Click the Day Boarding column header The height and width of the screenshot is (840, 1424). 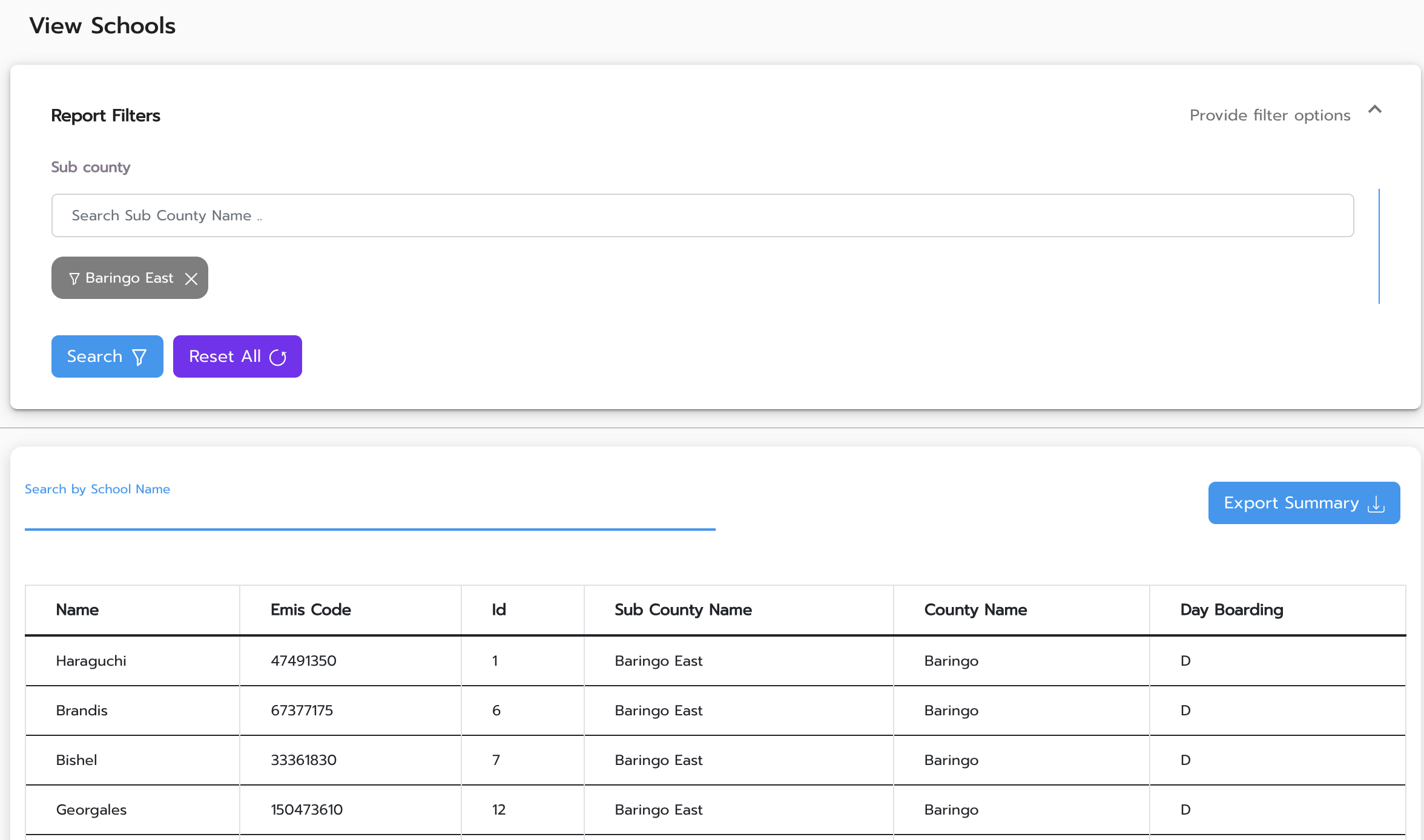pos(1231,610)
